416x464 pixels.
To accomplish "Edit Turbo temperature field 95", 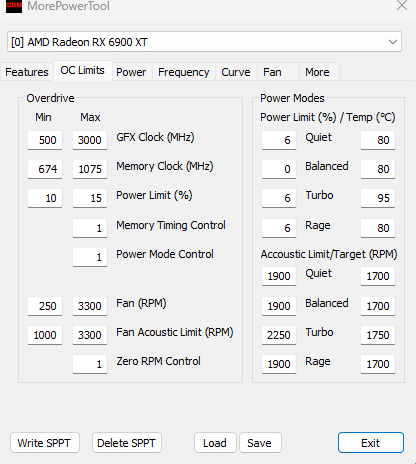I will 378,198.
